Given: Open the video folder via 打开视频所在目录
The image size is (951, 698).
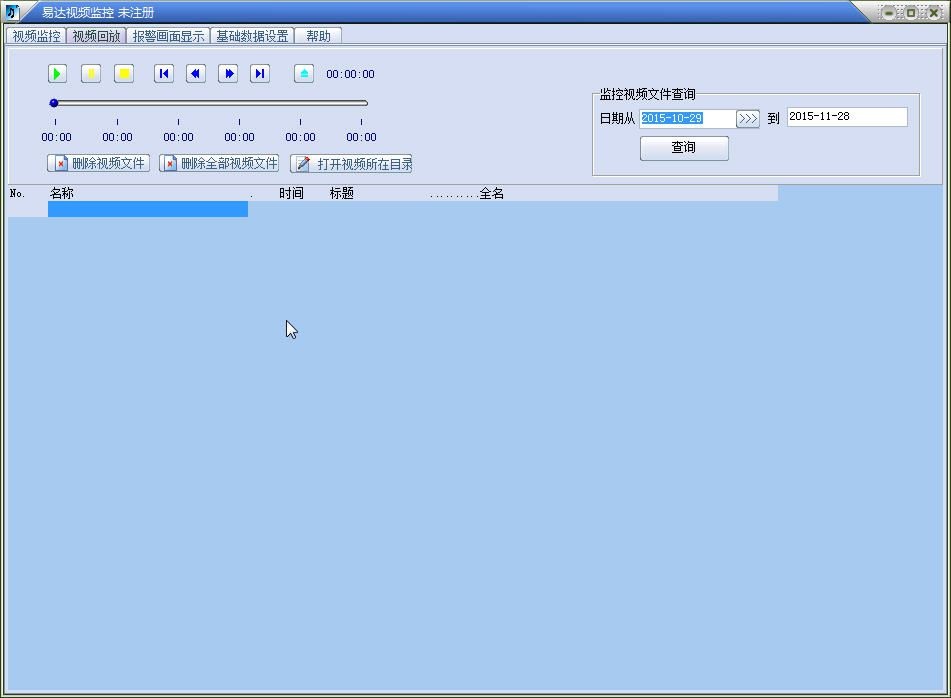Looking at the screenshot, I should click(351, 164).
